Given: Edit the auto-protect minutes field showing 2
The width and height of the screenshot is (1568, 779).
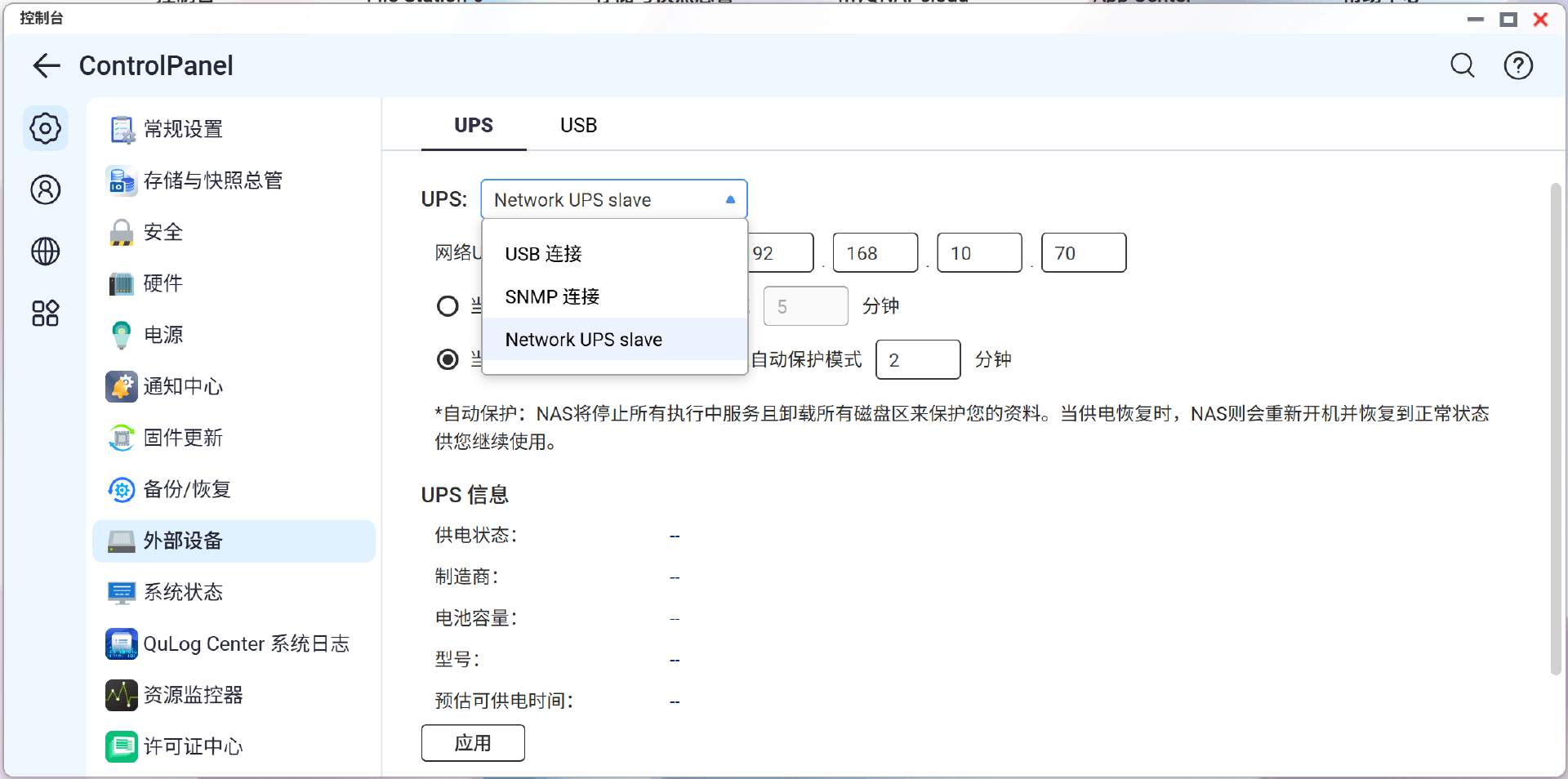Looking at the screenshot, I should coord(918,359).
